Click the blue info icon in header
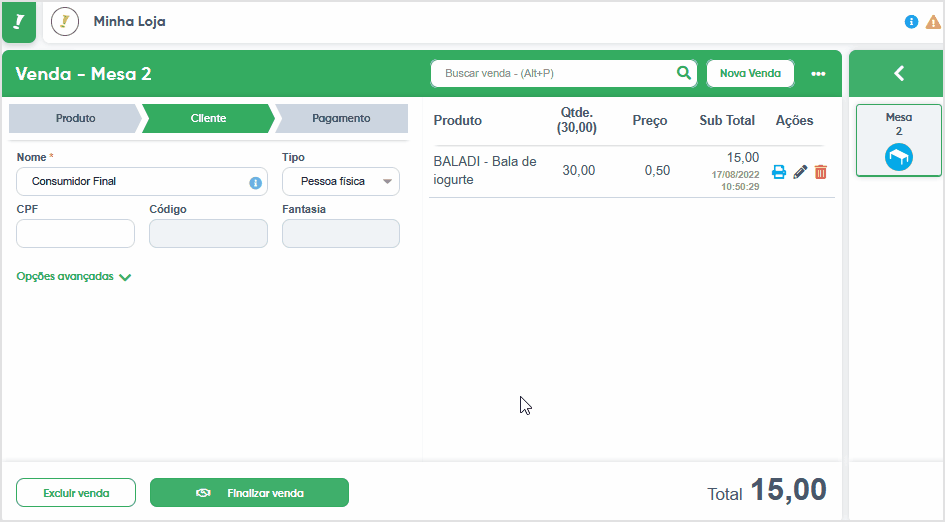 pyautogui.click(x=911, y=22)
